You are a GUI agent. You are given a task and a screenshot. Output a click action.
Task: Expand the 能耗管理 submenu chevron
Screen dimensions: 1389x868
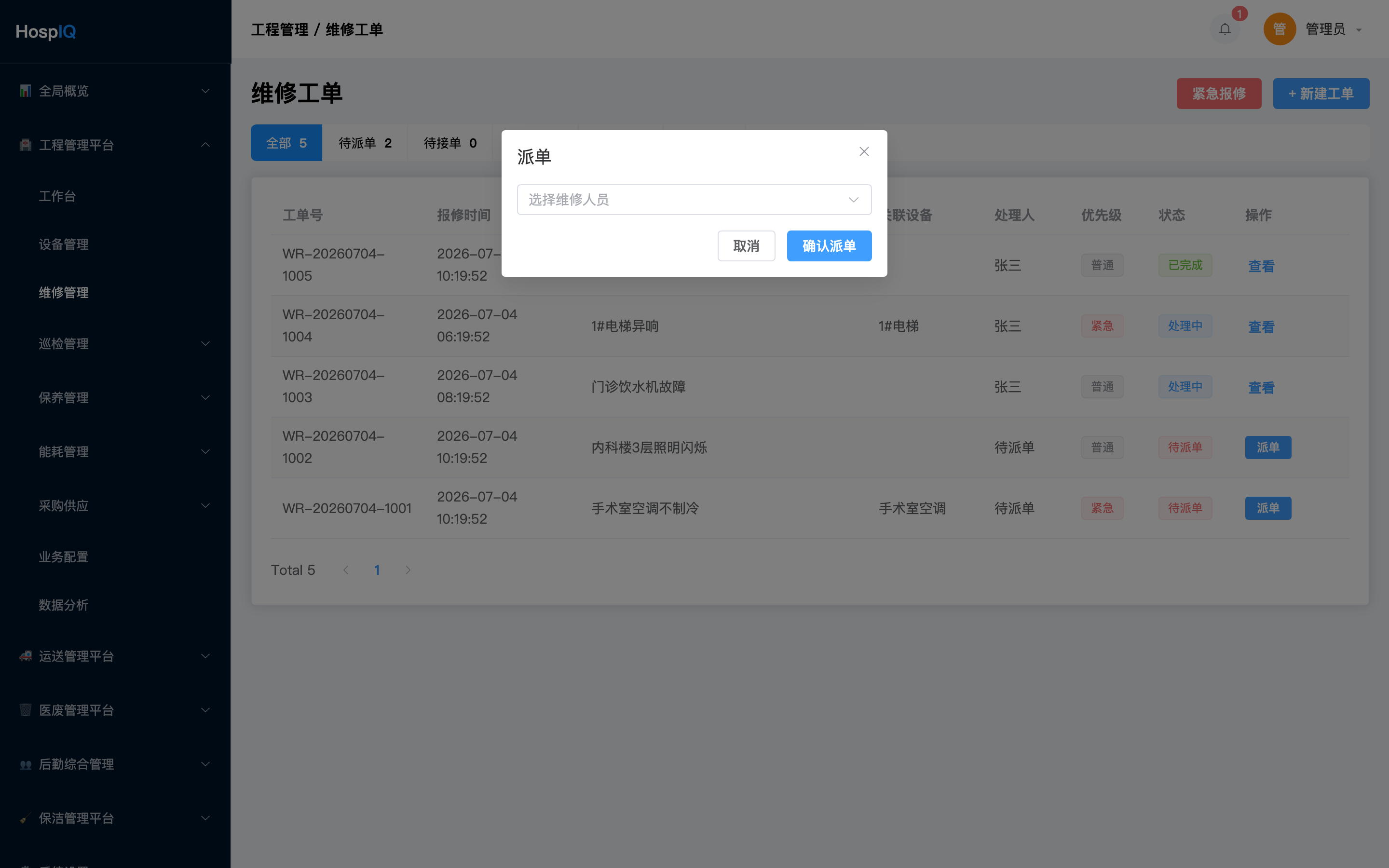tap(205, 452)
